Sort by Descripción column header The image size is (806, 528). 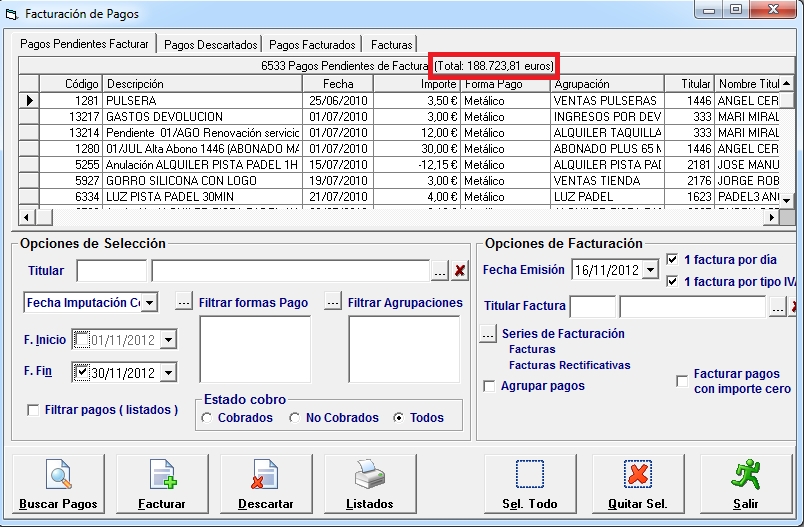203,84
